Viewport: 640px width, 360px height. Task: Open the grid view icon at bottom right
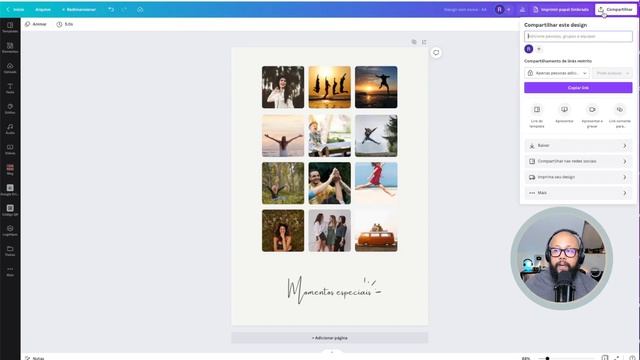click(x=604, y=358)
